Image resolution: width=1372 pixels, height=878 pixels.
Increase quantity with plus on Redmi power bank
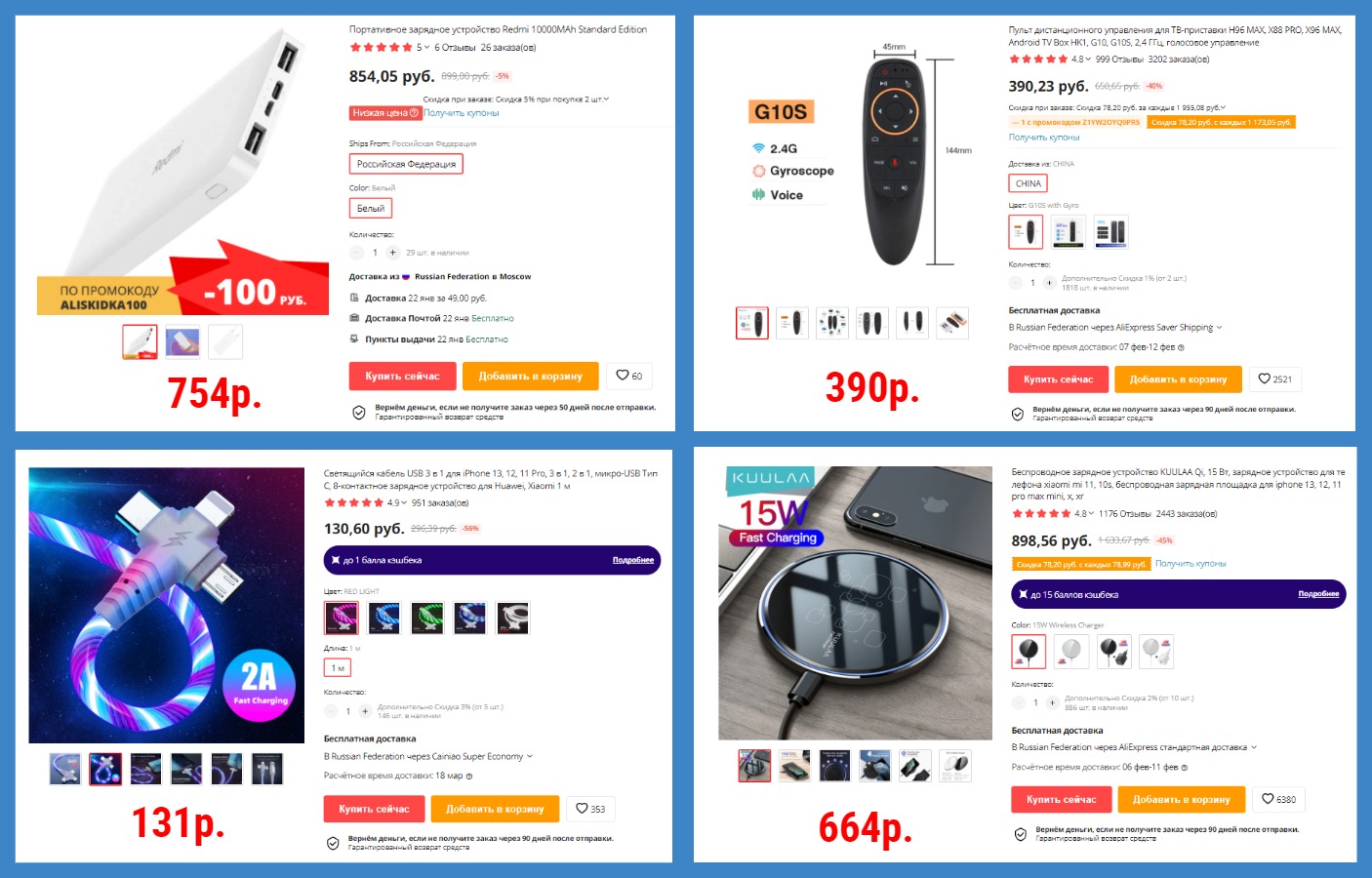pos(393,253)
